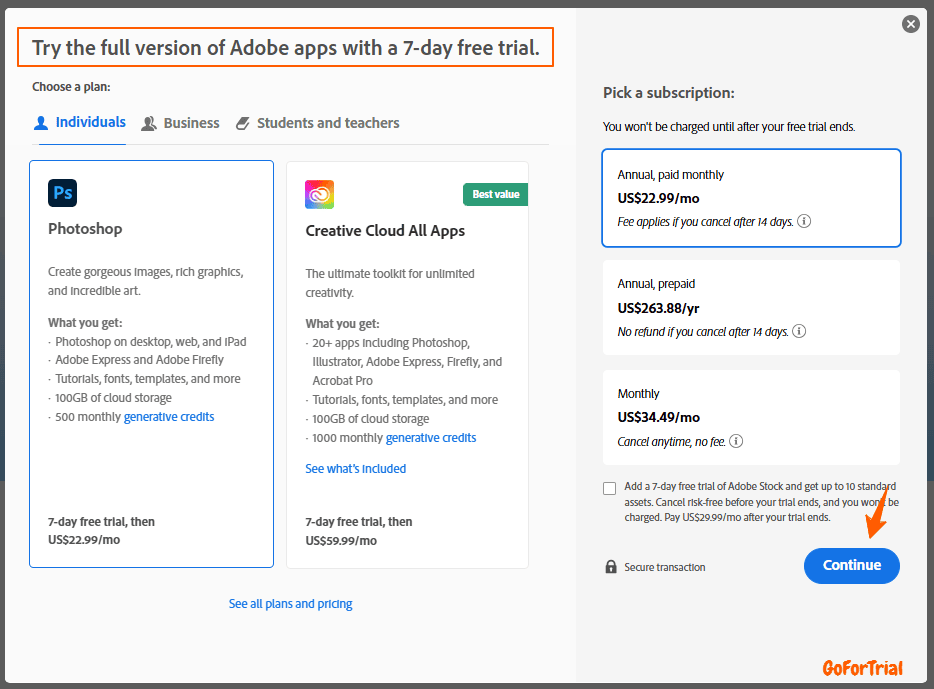The height and width of the screenshot is (689, 934).
Task: Choose the Monthly US$34.49/mo subscription
Action: [751, 417]
